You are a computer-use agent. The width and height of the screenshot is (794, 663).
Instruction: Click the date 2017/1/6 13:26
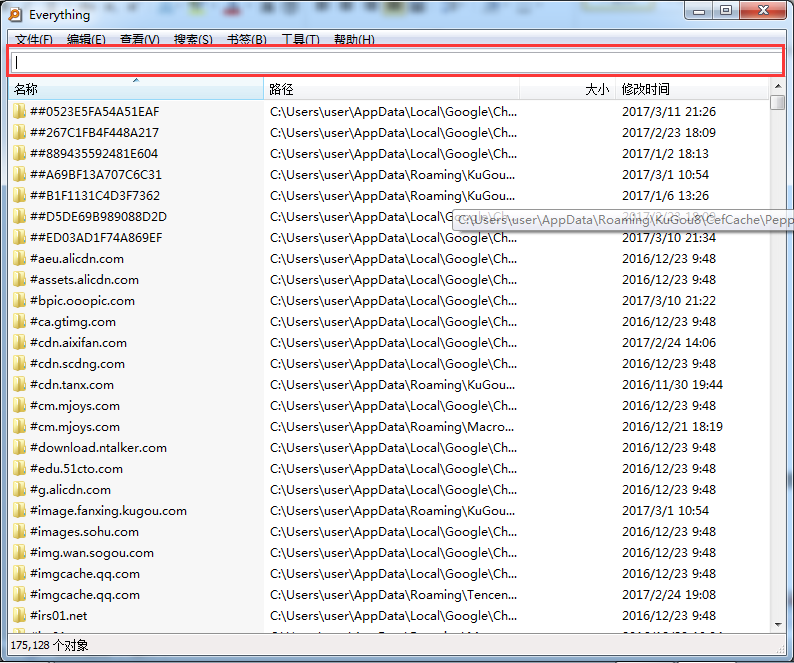click(x=665, y=196)
